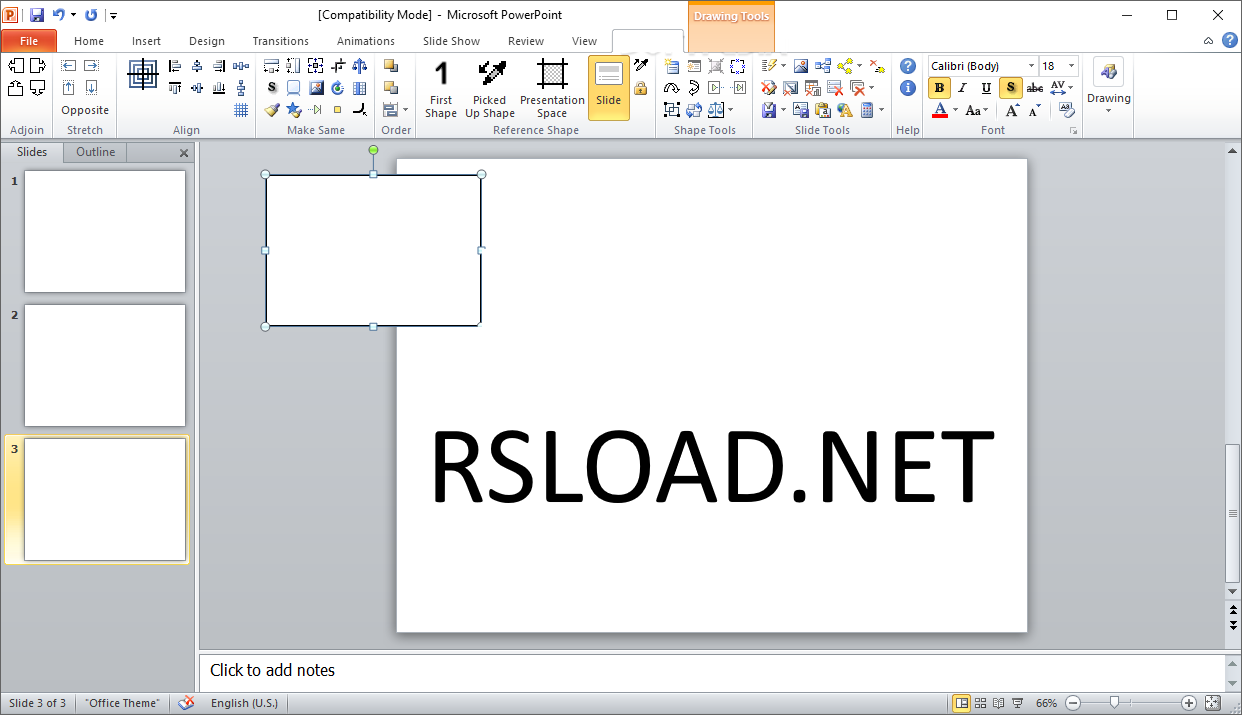Click Fit slide to window button
The image size is (1242, 715).
pyautogui.click(x=1212, y=703)
